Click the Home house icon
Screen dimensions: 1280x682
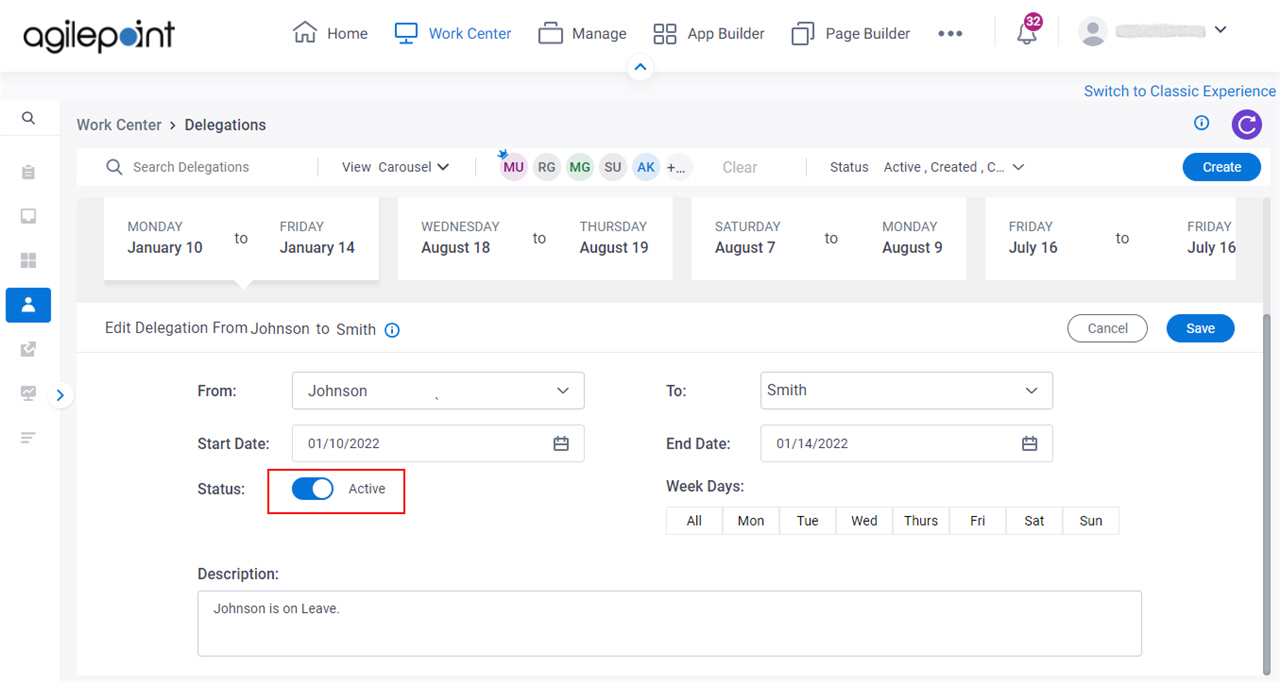coord(304,32)
